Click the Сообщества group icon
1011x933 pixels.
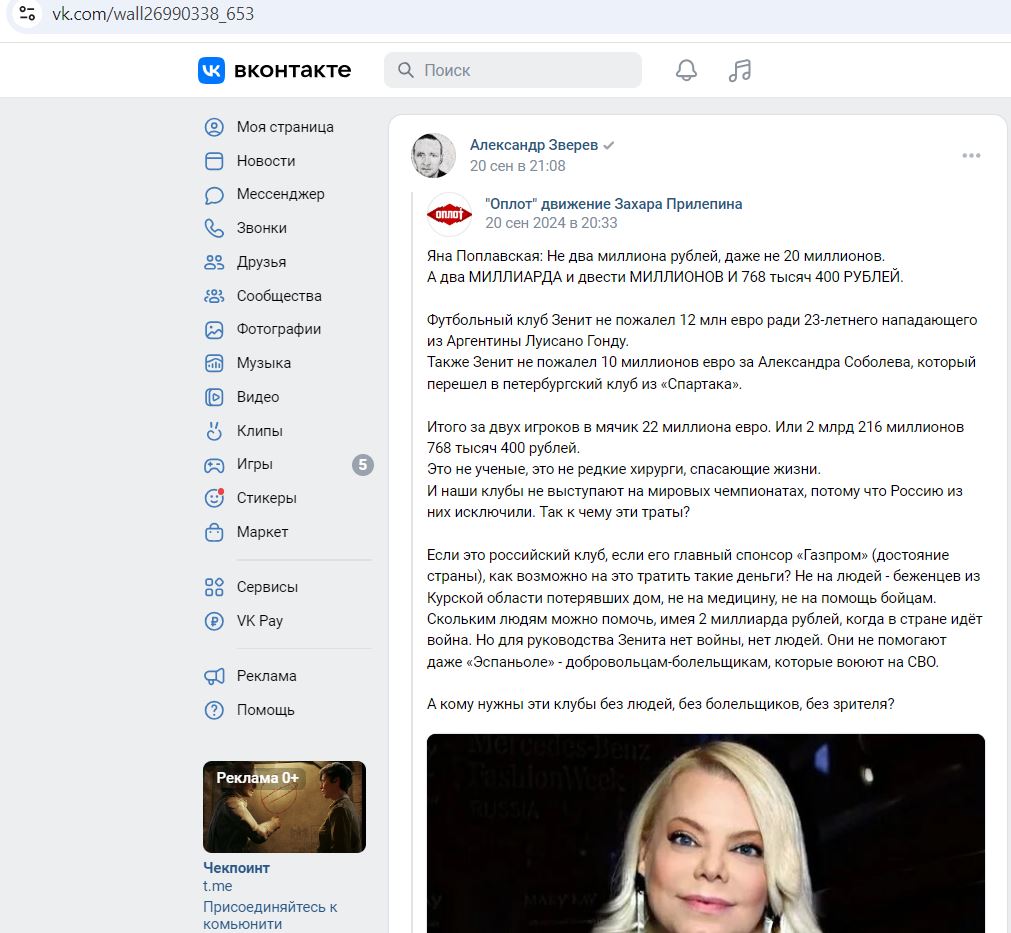[214, 295]
